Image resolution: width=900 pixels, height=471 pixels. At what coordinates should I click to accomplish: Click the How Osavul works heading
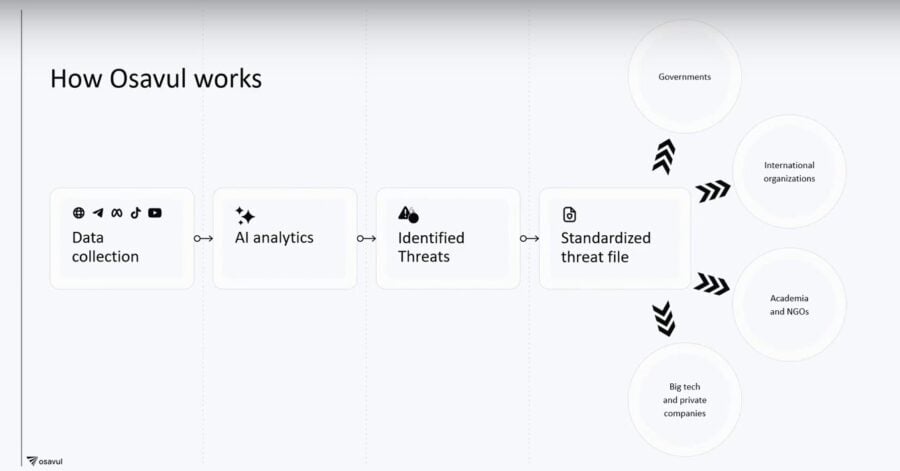coord(156,79)
